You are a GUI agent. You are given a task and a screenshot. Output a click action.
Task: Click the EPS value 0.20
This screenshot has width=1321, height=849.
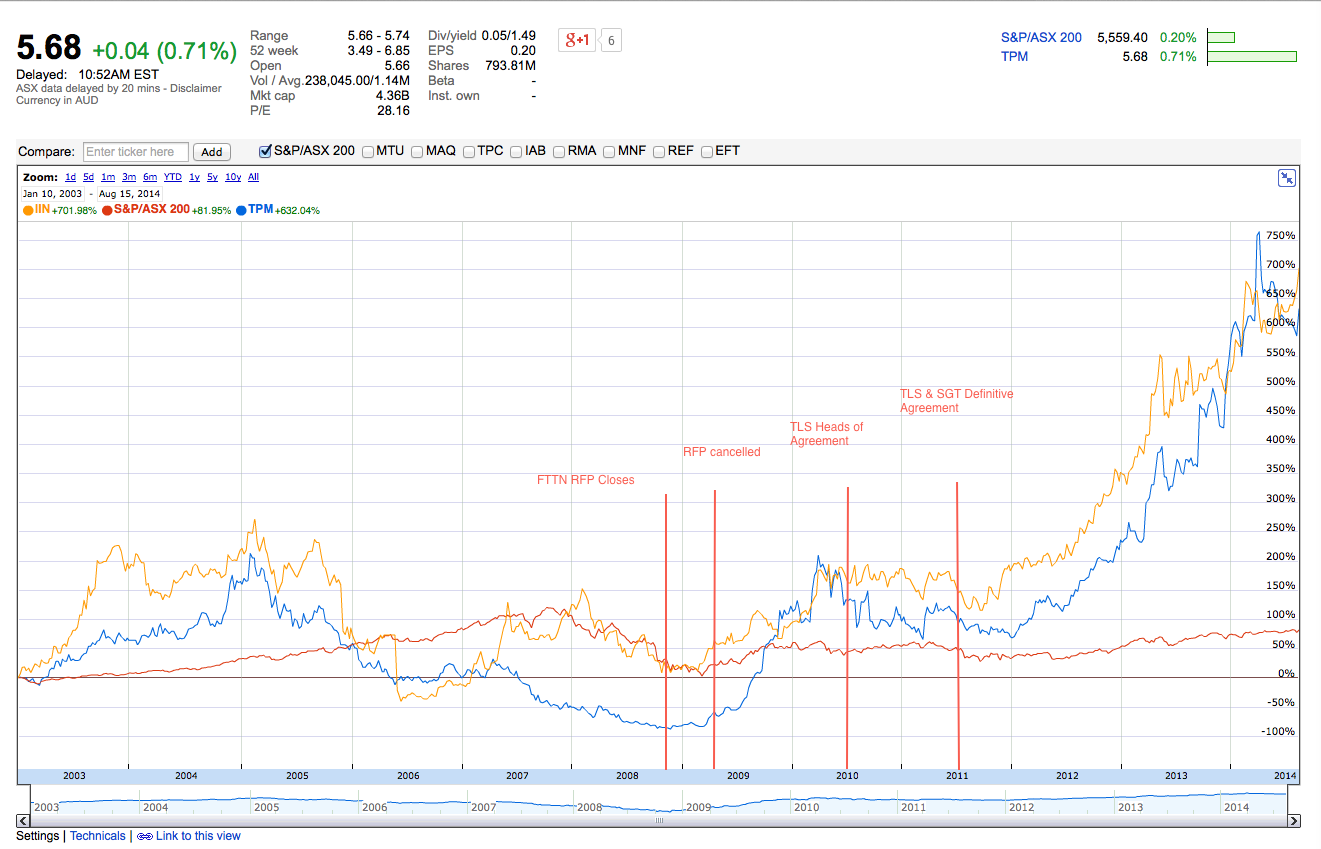(x=523, y=50)
